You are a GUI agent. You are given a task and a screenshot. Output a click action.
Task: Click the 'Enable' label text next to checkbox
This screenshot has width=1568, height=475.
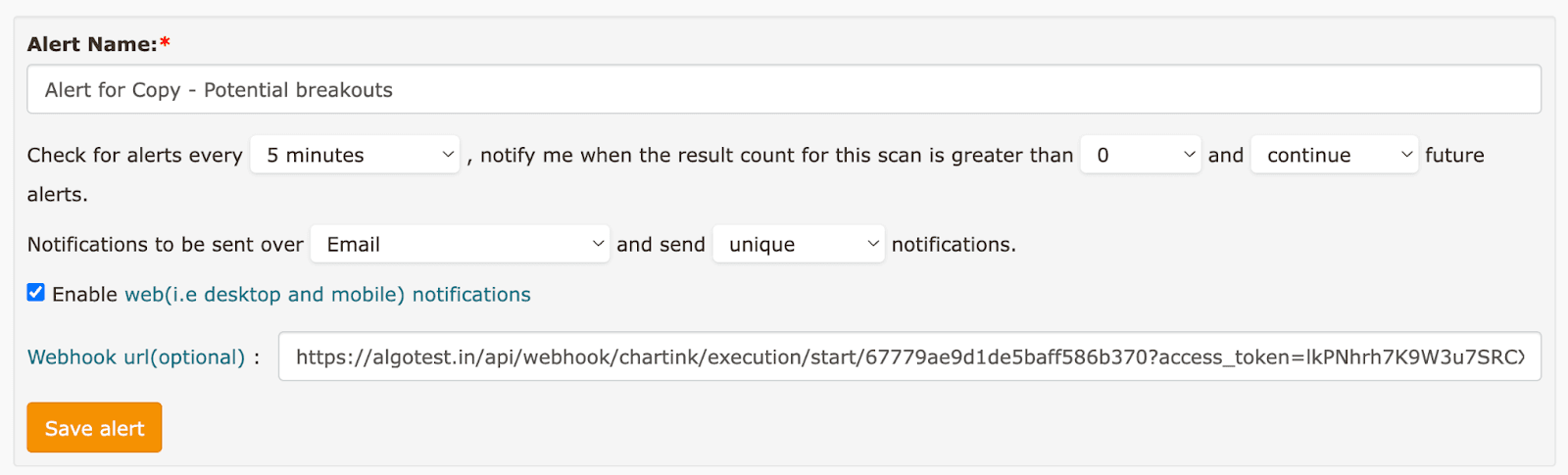click(x=84, y=295)
